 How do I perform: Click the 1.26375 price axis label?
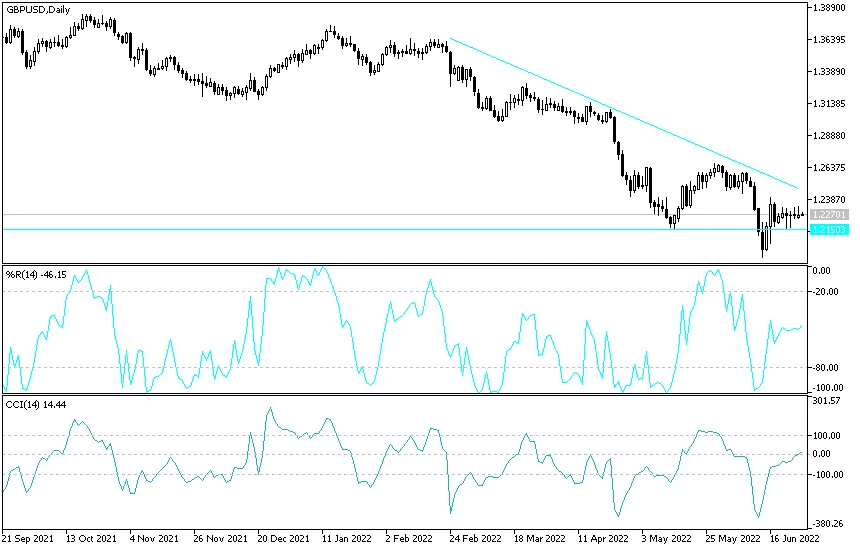coord(829,167)
